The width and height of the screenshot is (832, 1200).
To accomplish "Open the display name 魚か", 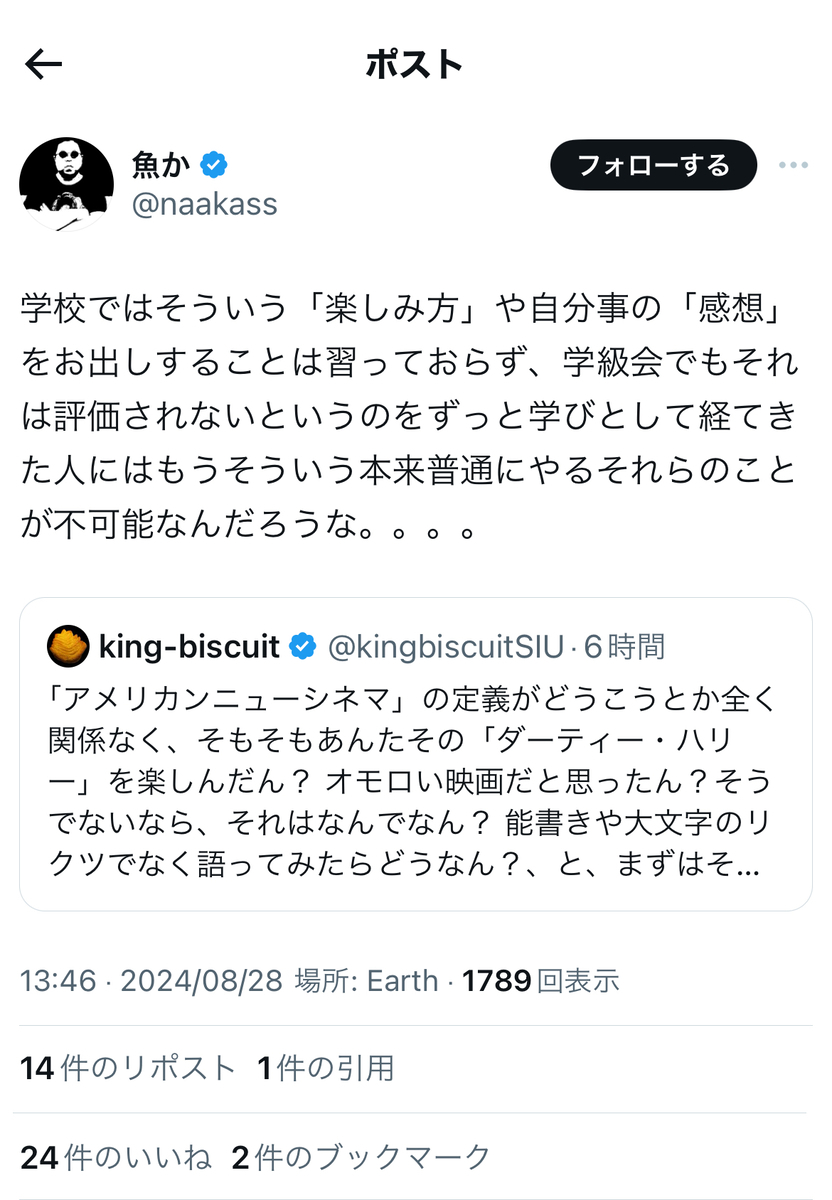I will point(160,163).
